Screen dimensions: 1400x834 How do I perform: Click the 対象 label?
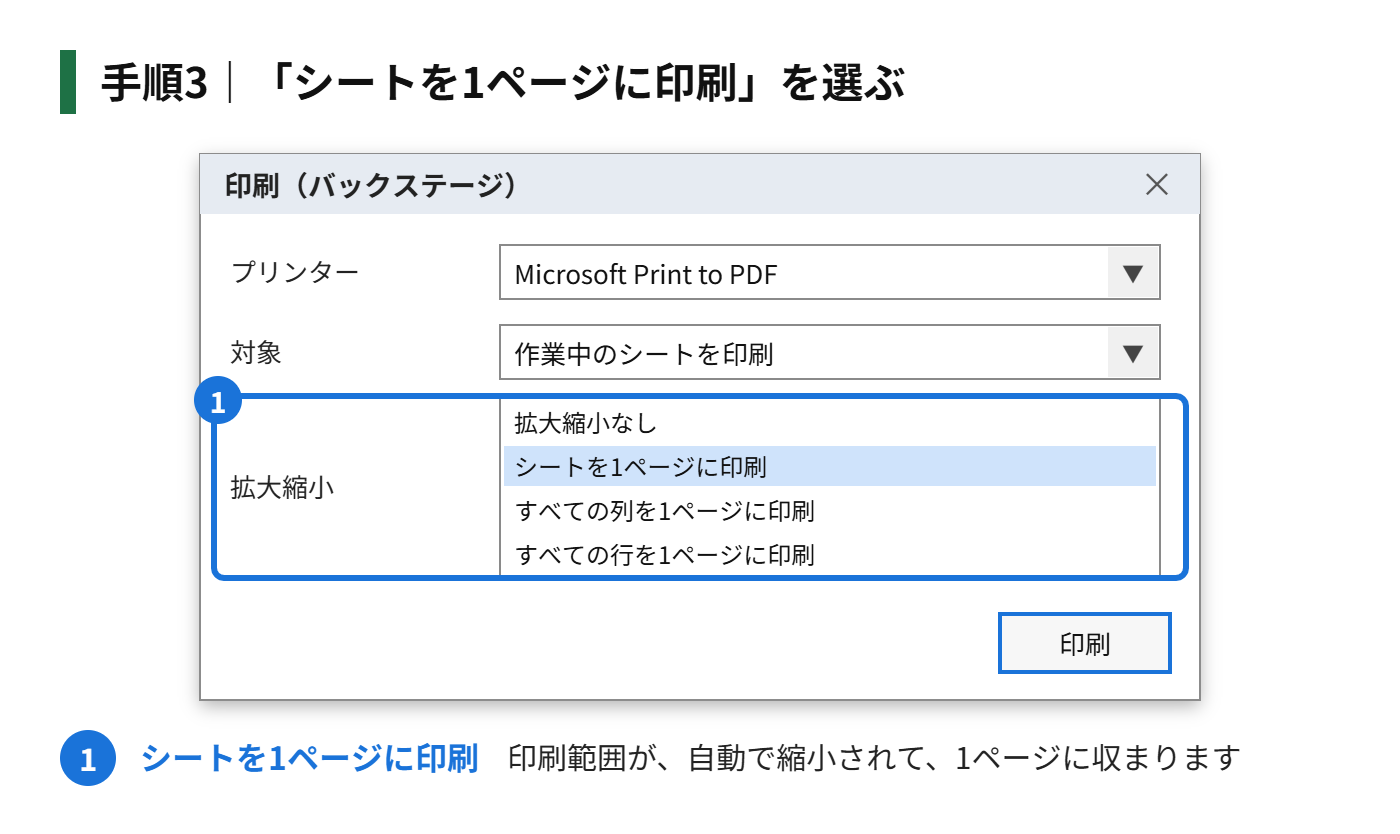coord(257,352)
